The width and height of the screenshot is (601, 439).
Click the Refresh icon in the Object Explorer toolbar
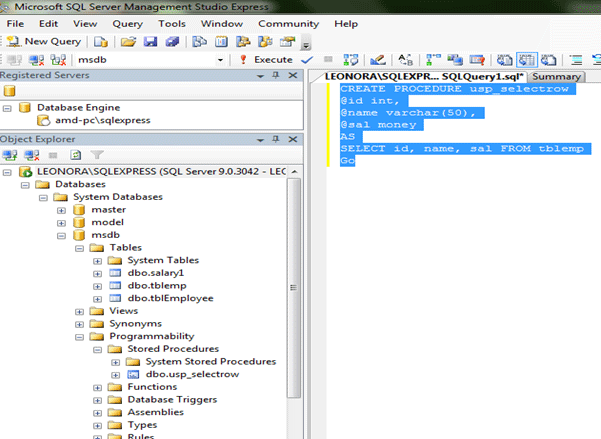tap(76, 155)
